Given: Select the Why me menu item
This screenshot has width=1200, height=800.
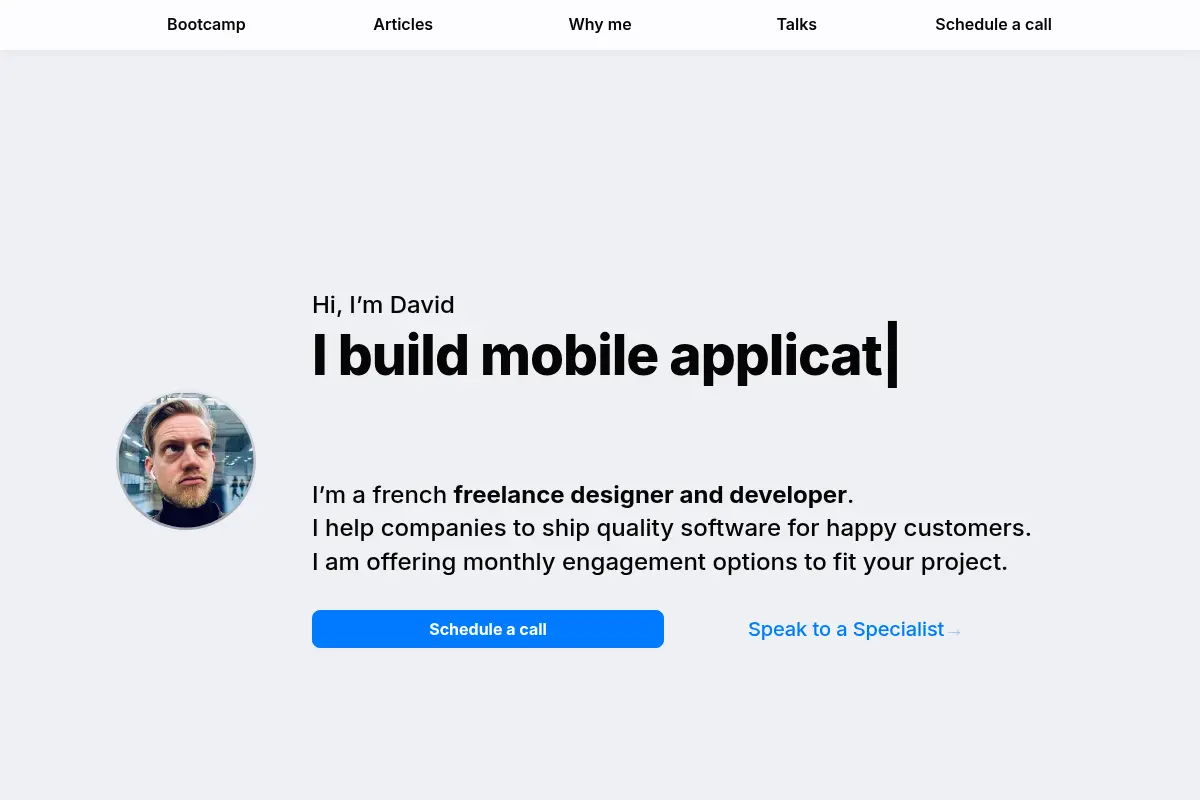Looking at the screenshot, I should (600, 25).
